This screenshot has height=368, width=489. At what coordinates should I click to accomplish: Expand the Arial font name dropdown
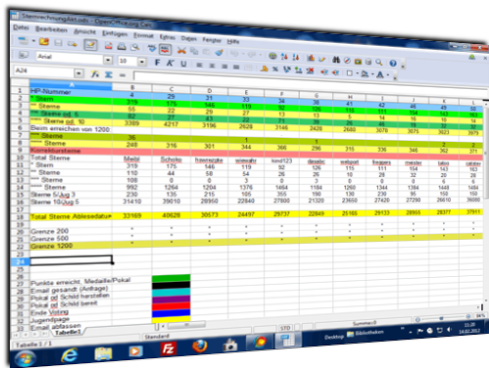coord(108,60)
